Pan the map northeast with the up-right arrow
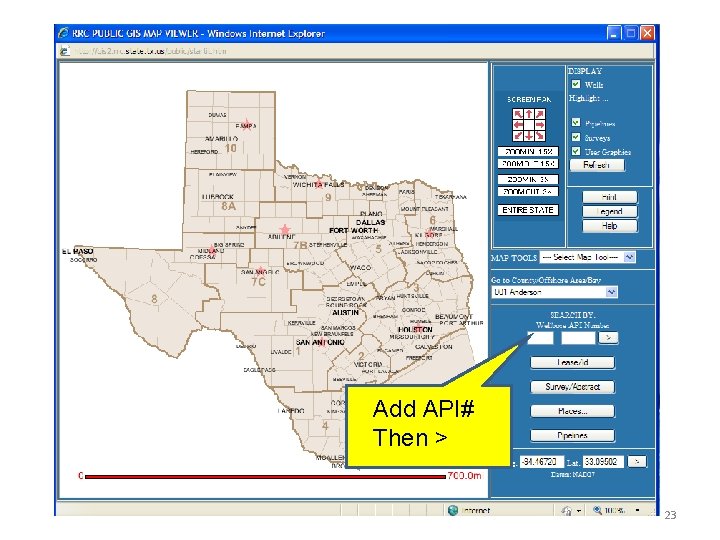 (540, 114)
